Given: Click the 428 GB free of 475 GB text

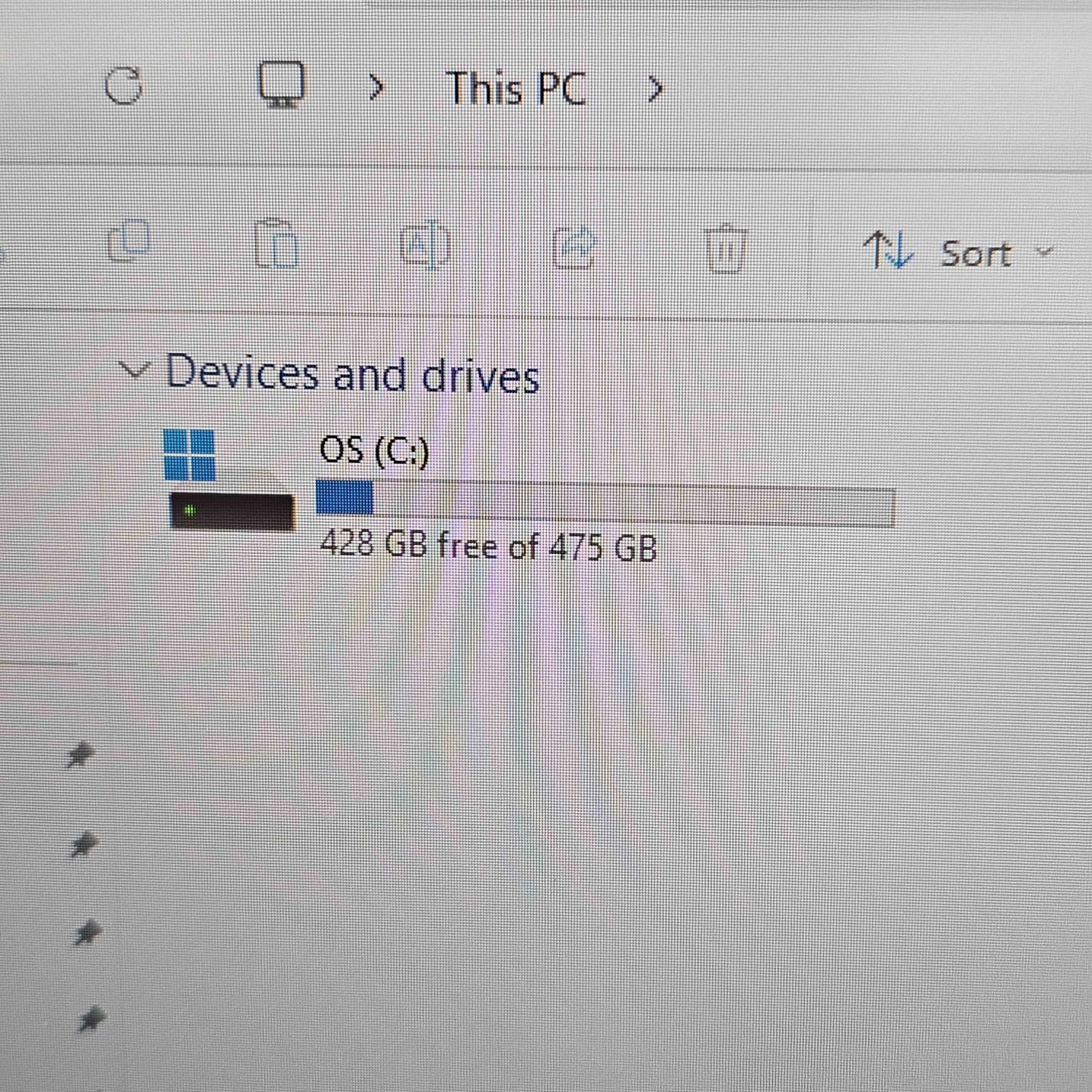Looking at the screenshot, I should point(488,545).
